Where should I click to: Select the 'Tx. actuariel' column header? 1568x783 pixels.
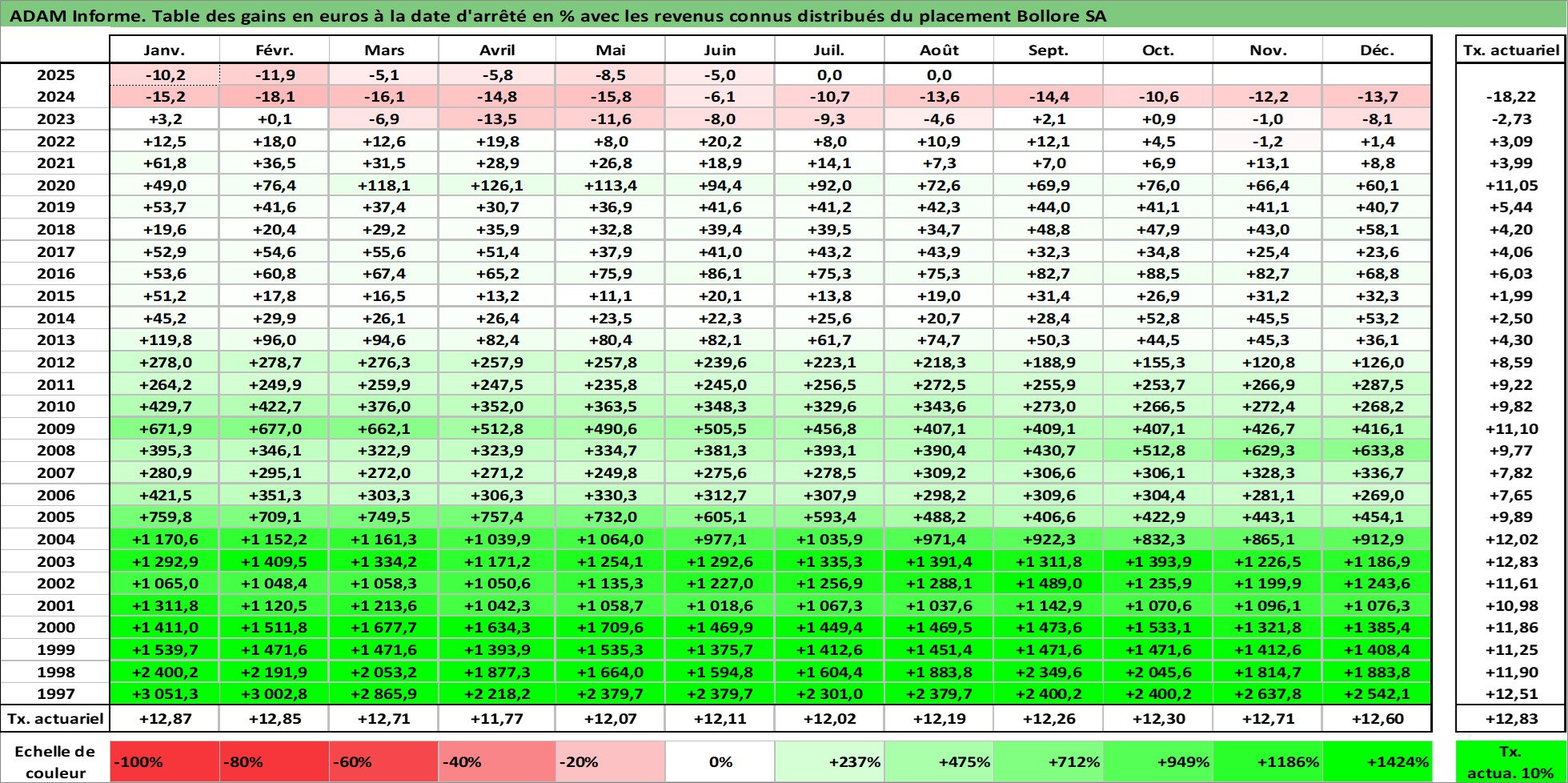click(1510, 50)
